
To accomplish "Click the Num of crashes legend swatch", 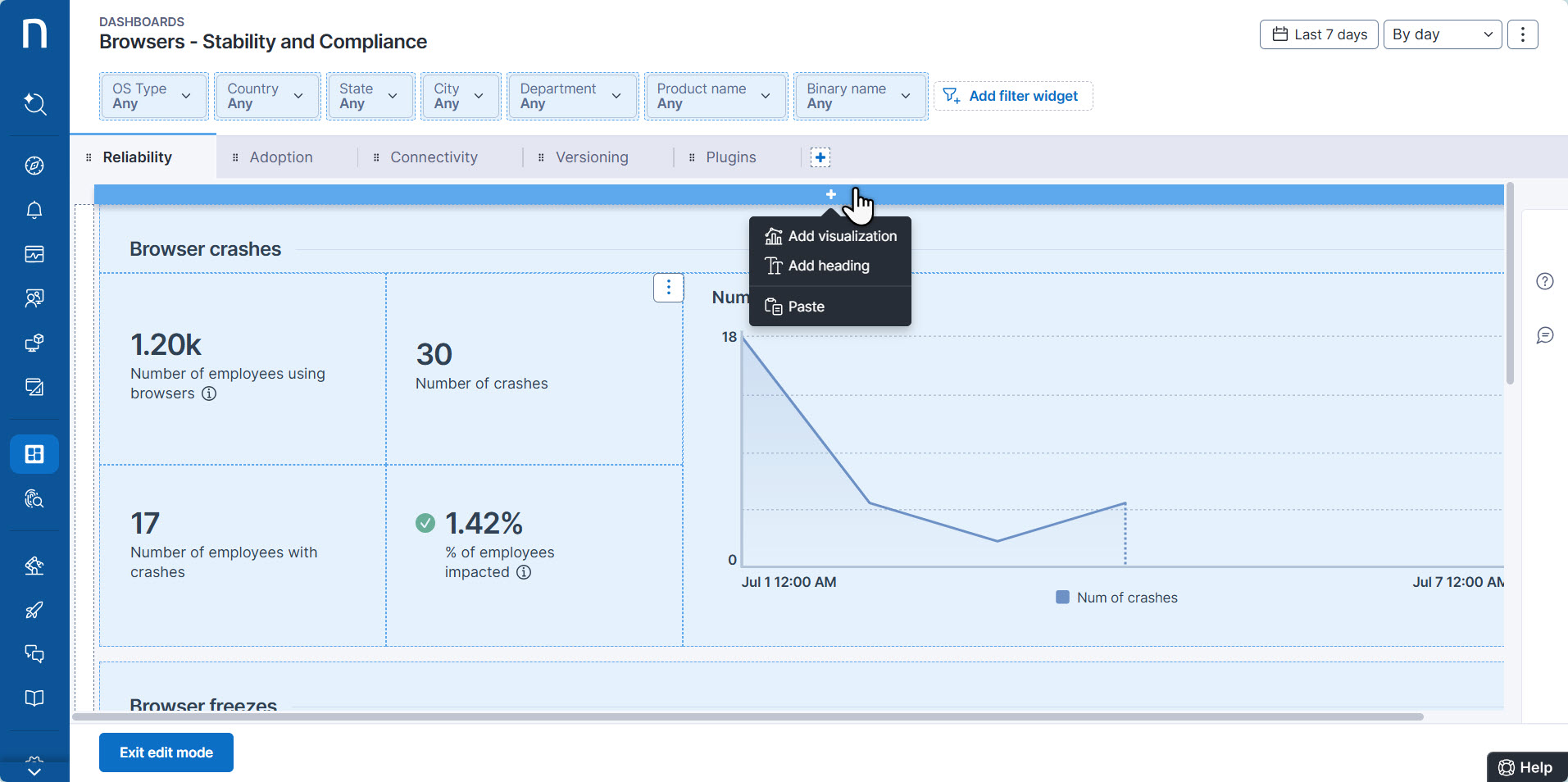I will pos(1062,598).
